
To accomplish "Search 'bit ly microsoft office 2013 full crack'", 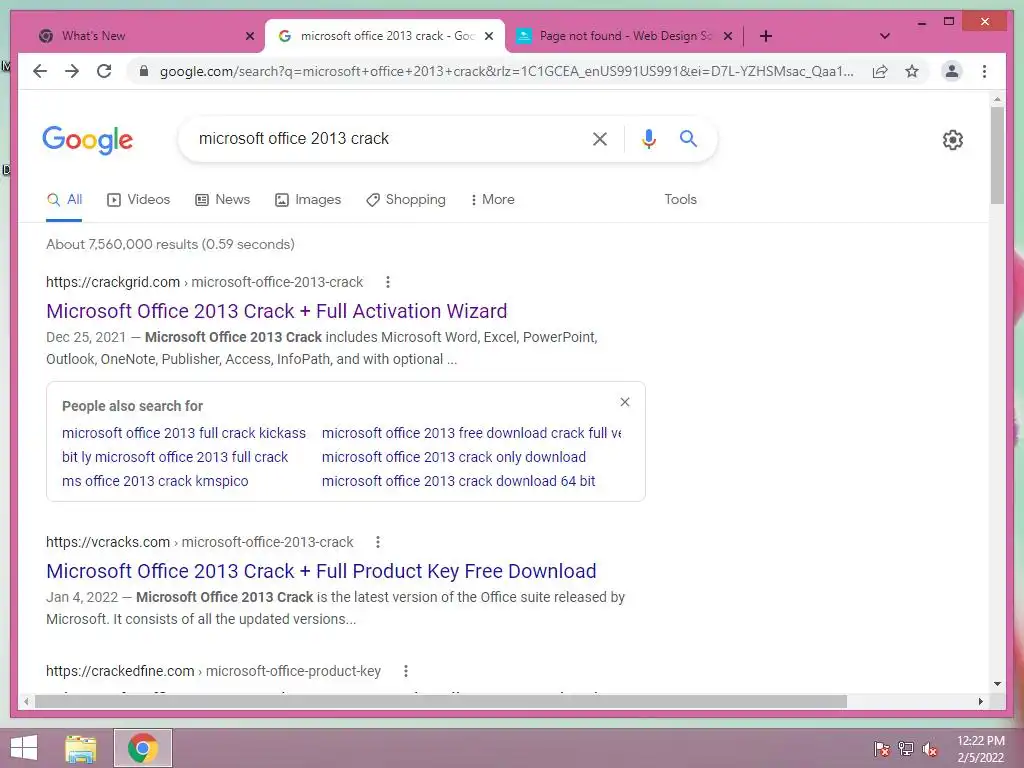I will tap(174, 457).
